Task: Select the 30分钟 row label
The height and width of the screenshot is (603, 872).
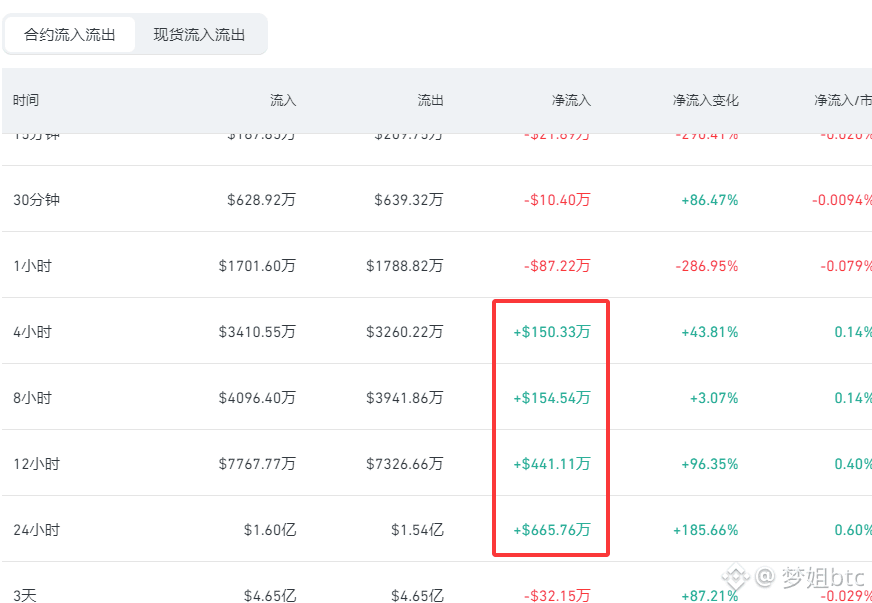Action: pos(37,200)
